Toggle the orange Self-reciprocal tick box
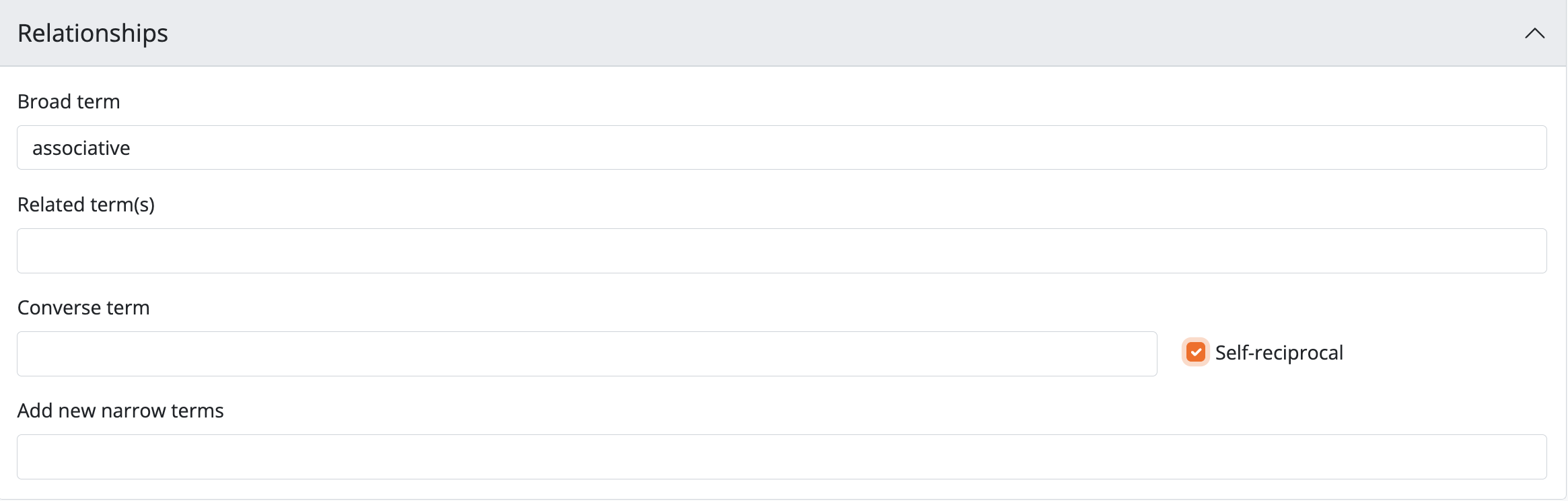 click(1196, 352)
